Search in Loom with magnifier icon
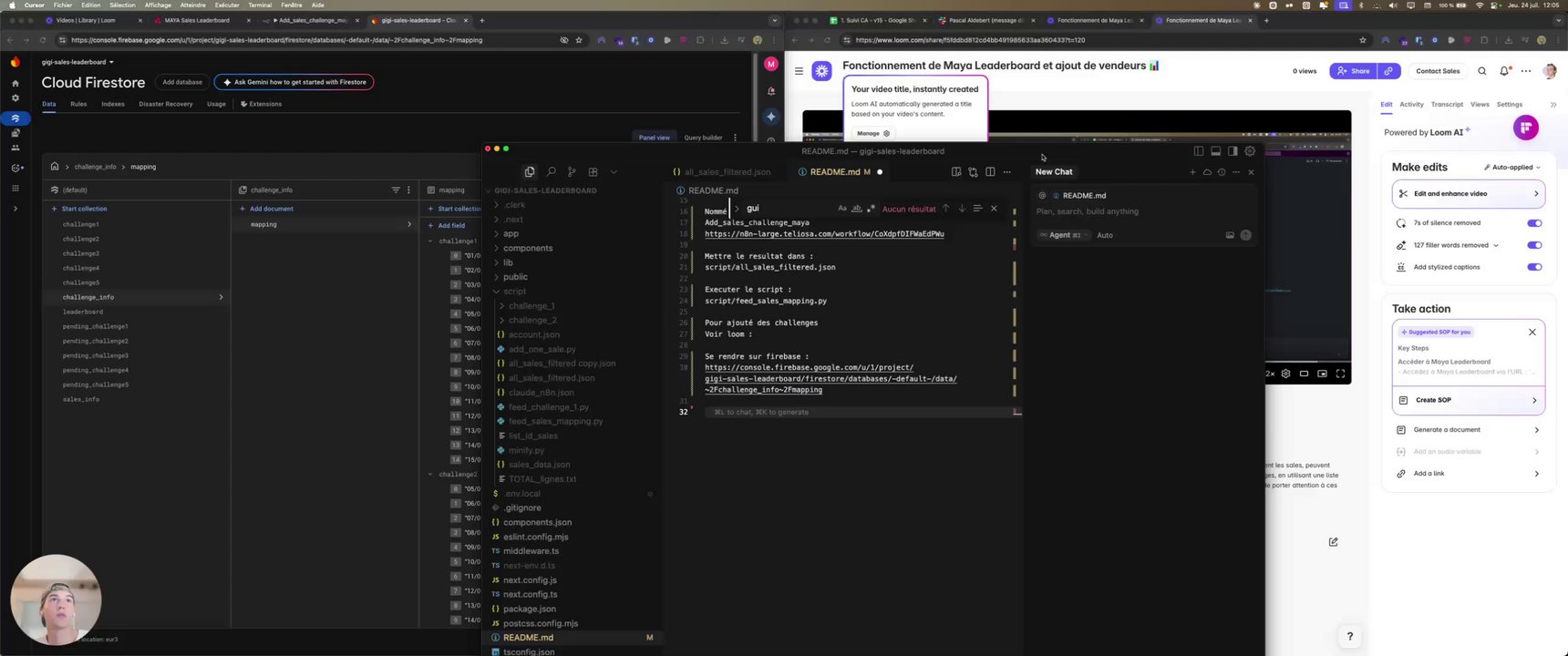The image size is (1568, 656). 1482,71
